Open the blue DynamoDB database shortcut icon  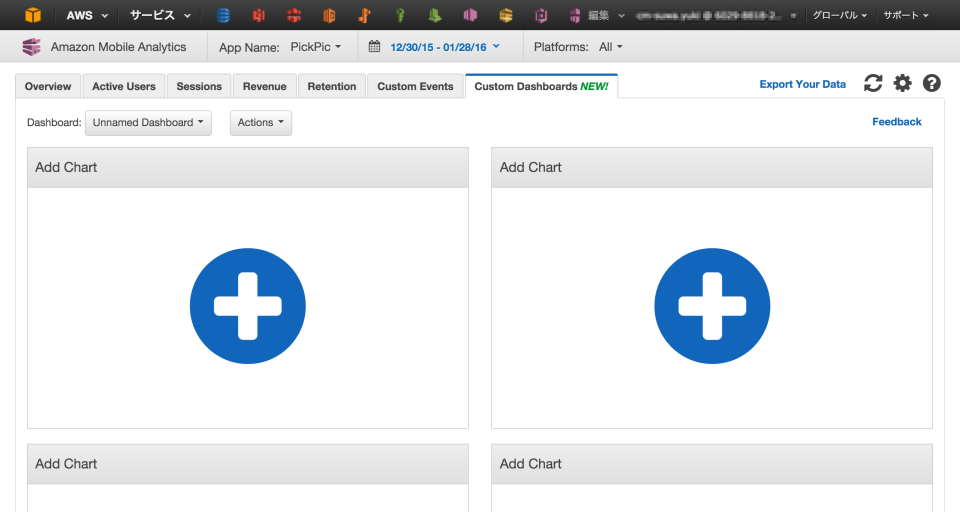pos(223,15)
